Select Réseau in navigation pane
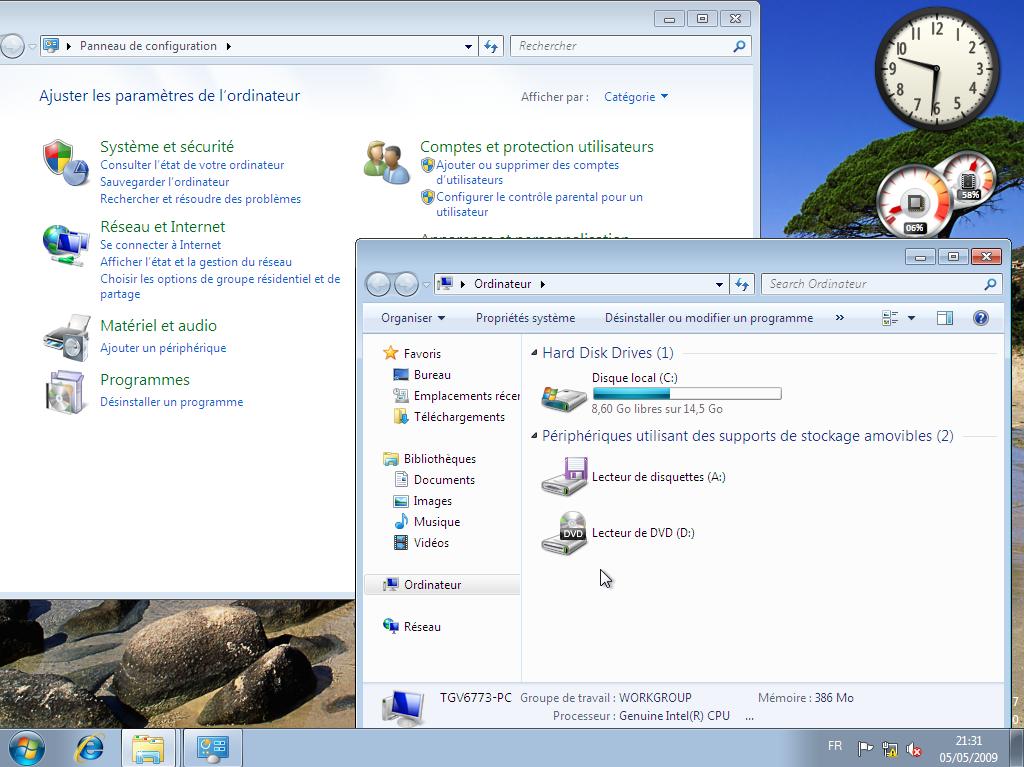This screenshot has width=1024, height=767. pos(422,627)
